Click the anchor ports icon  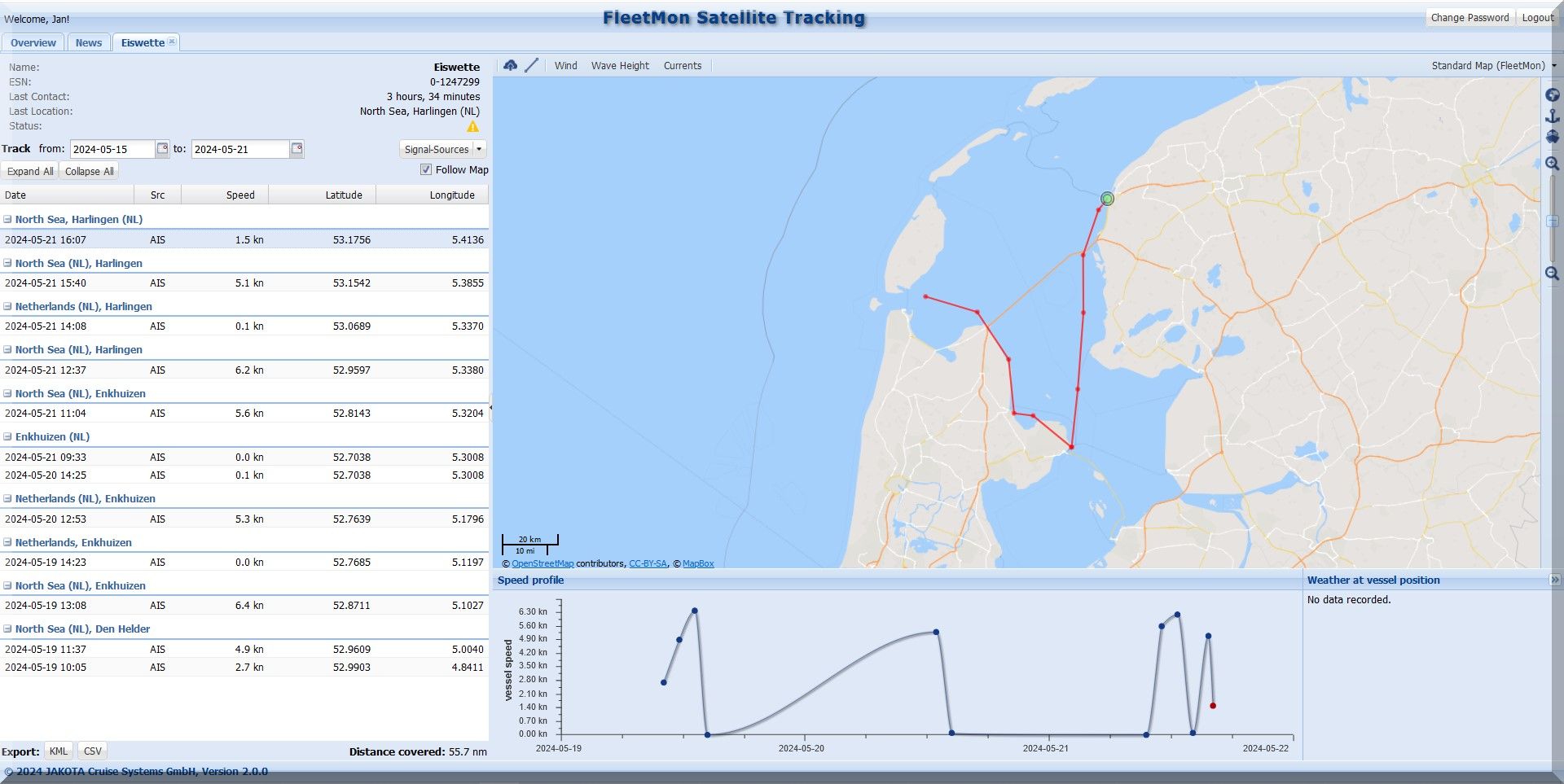pyautogui.click(x=1553, y=116)
